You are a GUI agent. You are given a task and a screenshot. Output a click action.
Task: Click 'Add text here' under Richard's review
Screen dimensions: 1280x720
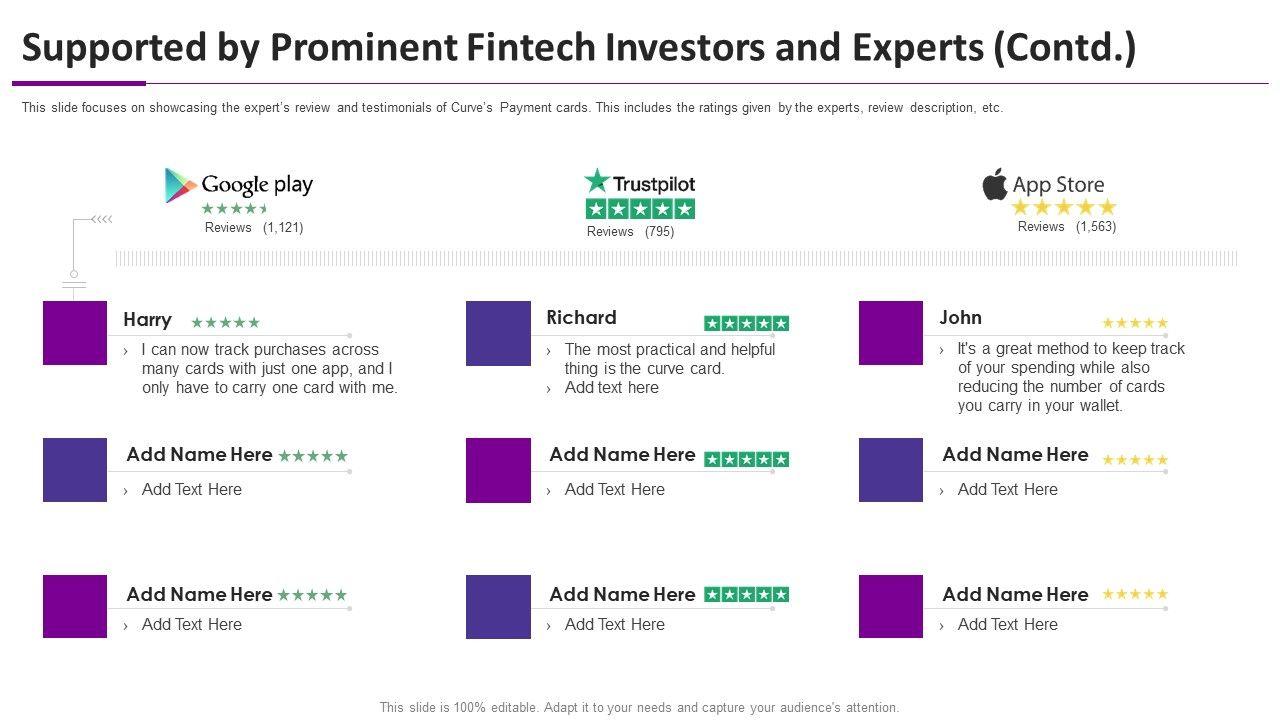click(x=611, y=388)
